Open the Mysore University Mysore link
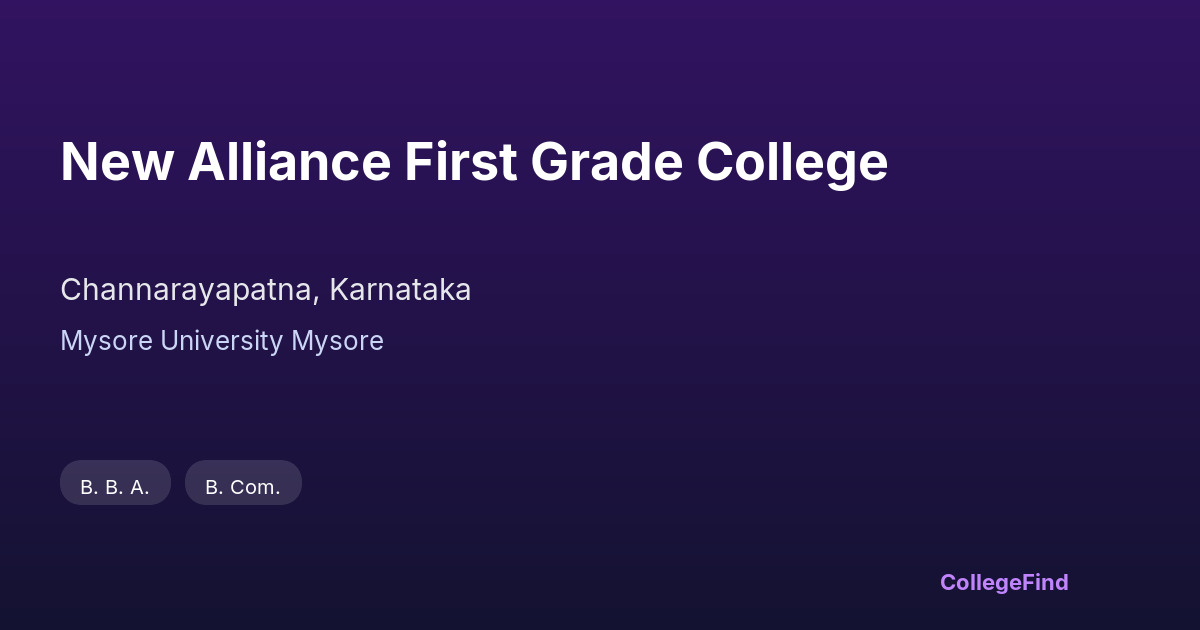Image resolution: width=1200 pixels, height=630 pixels. click(x=222, y=341)
